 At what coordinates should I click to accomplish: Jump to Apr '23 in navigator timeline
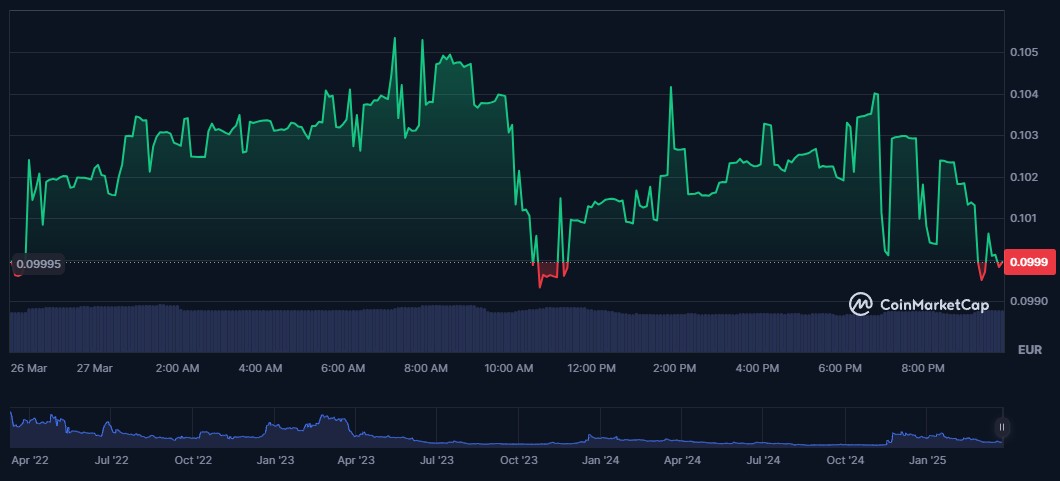click(x=356, y=461)
